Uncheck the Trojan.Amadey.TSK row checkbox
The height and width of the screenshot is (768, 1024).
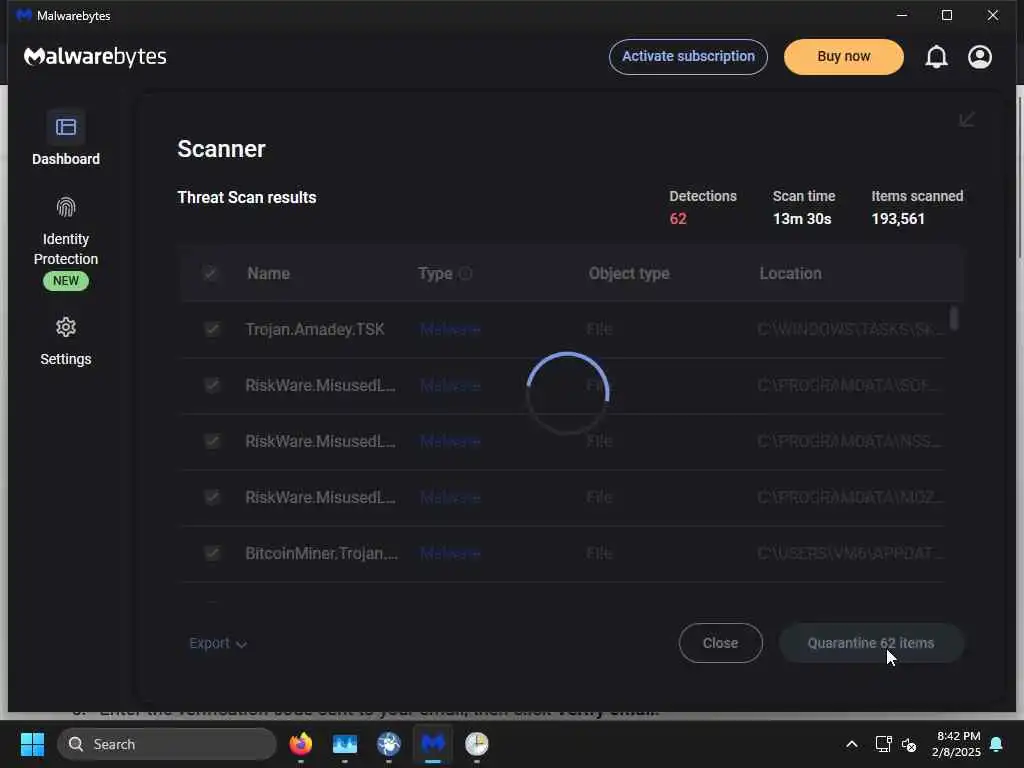click(x=212, y=328)
